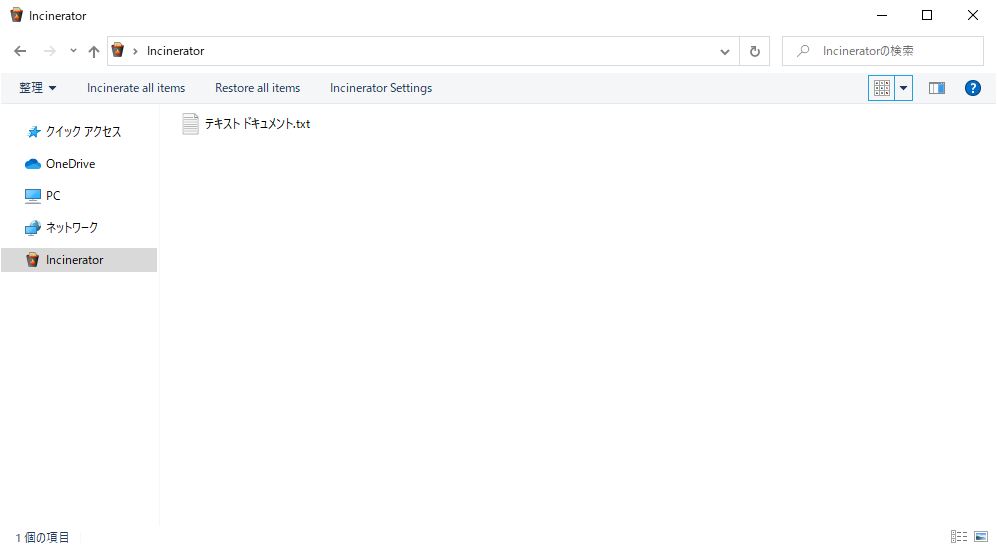Click Restore all items
Viewport: 997px width, 550px height.
[258, 88]
